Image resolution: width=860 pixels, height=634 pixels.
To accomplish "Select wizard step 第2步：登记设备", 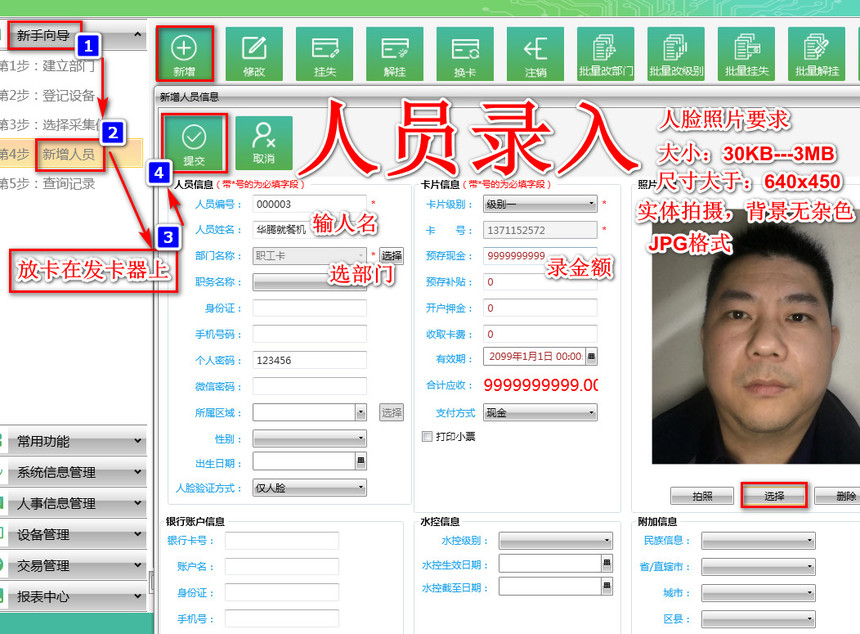I will [48, 95].
